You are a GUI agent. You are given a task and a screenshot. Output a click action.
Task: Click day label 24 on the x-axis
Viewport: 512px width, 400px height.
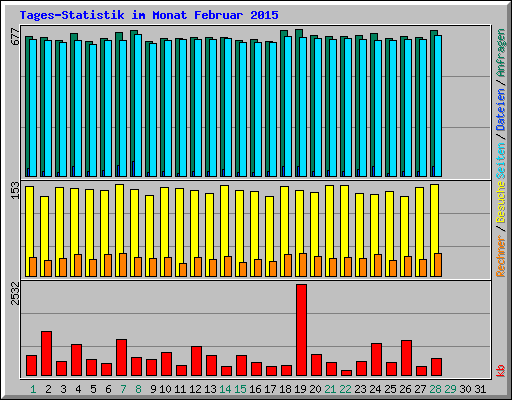pos(375,389)
